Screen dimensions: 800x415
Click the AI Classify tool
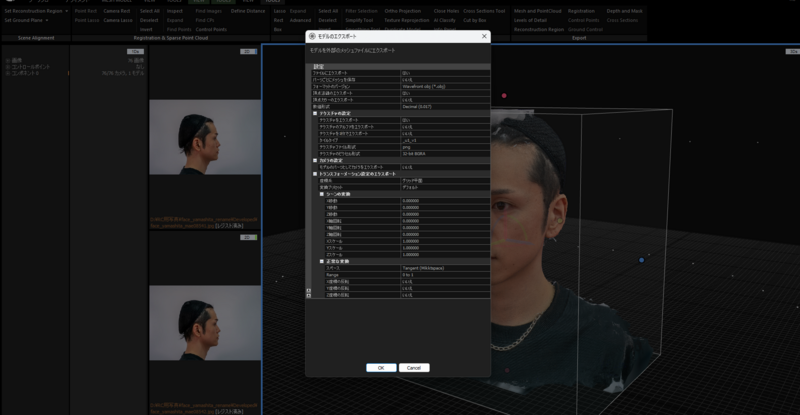click(444, 20)
